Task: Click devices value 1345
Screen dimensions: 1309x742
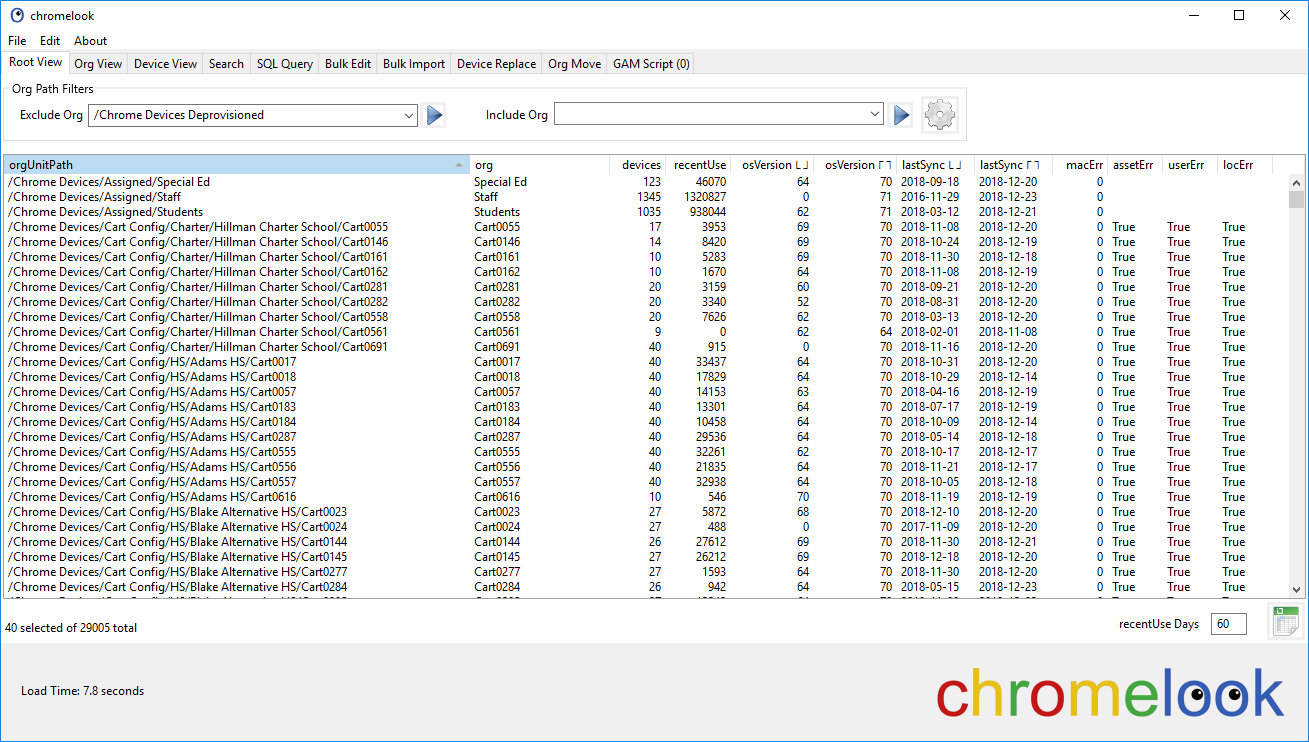Action: (649, 197)
